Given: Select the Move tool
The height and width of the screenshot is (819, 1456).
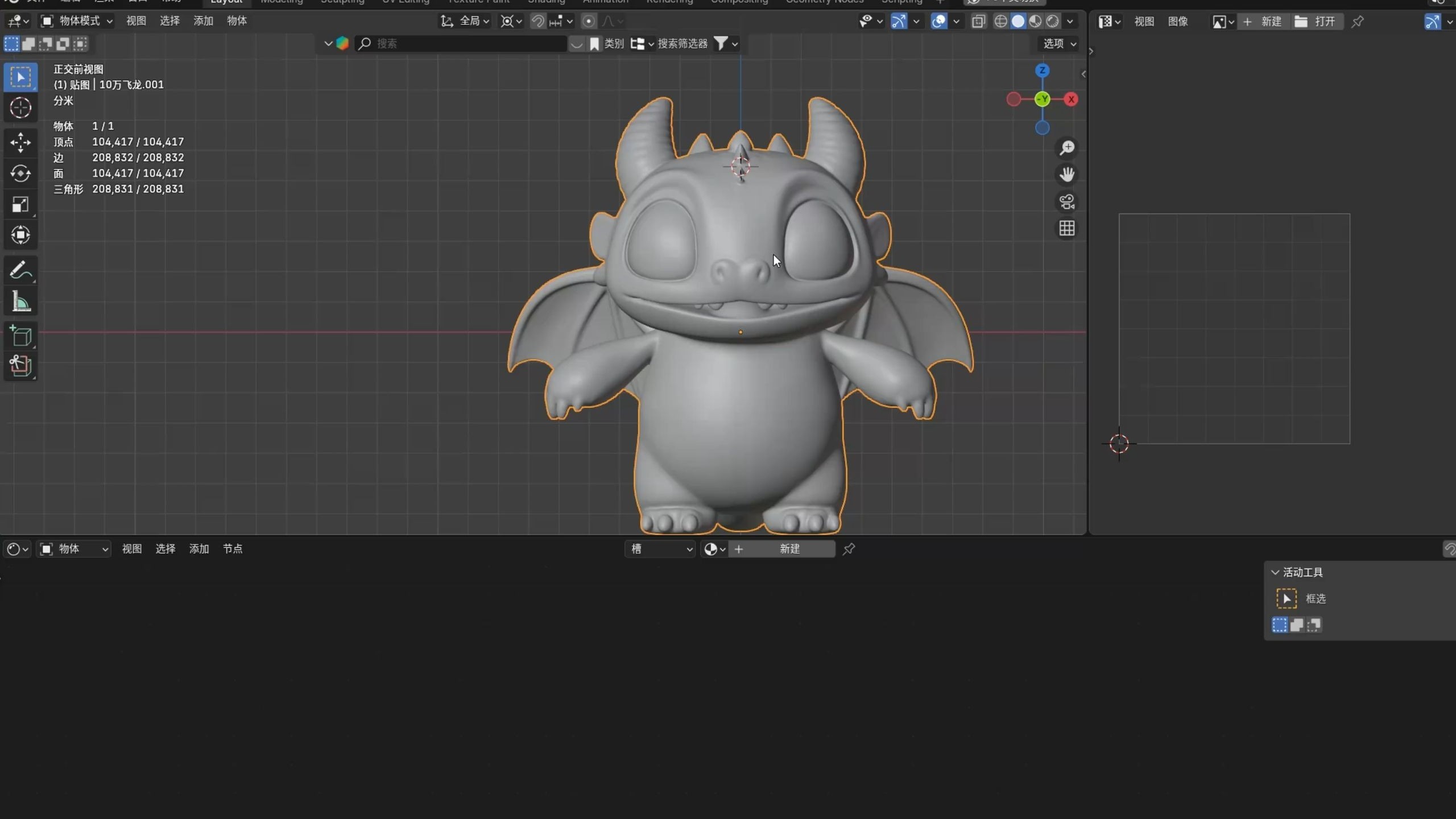Looking at the screenshot, I should coord(20,142).
